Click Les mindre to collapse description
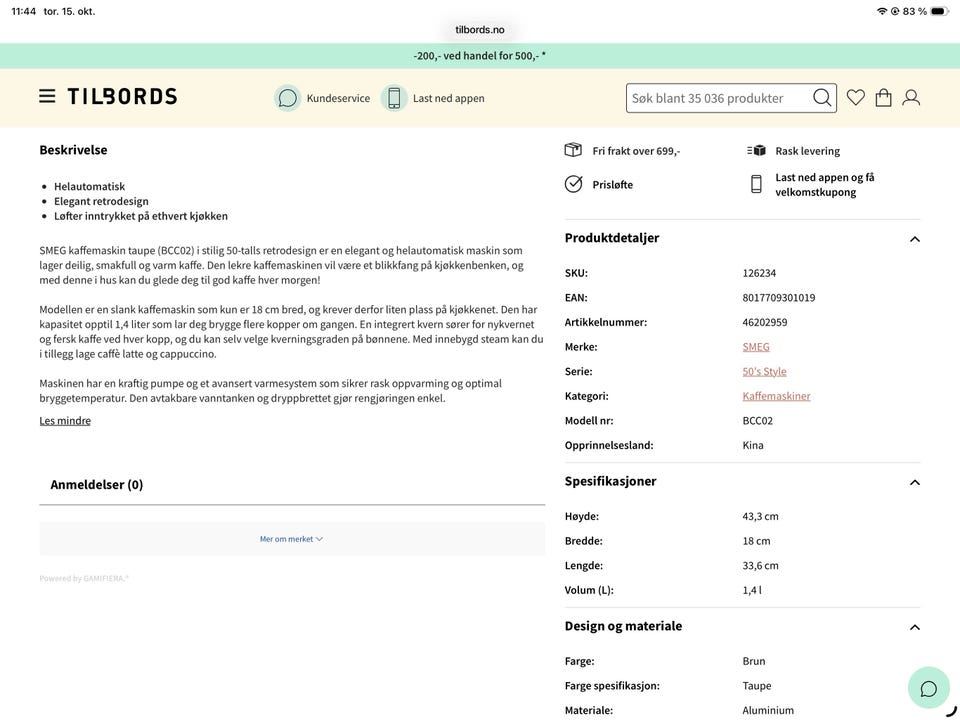The height and width of the screenshot is (720, 960). [65, 421]
